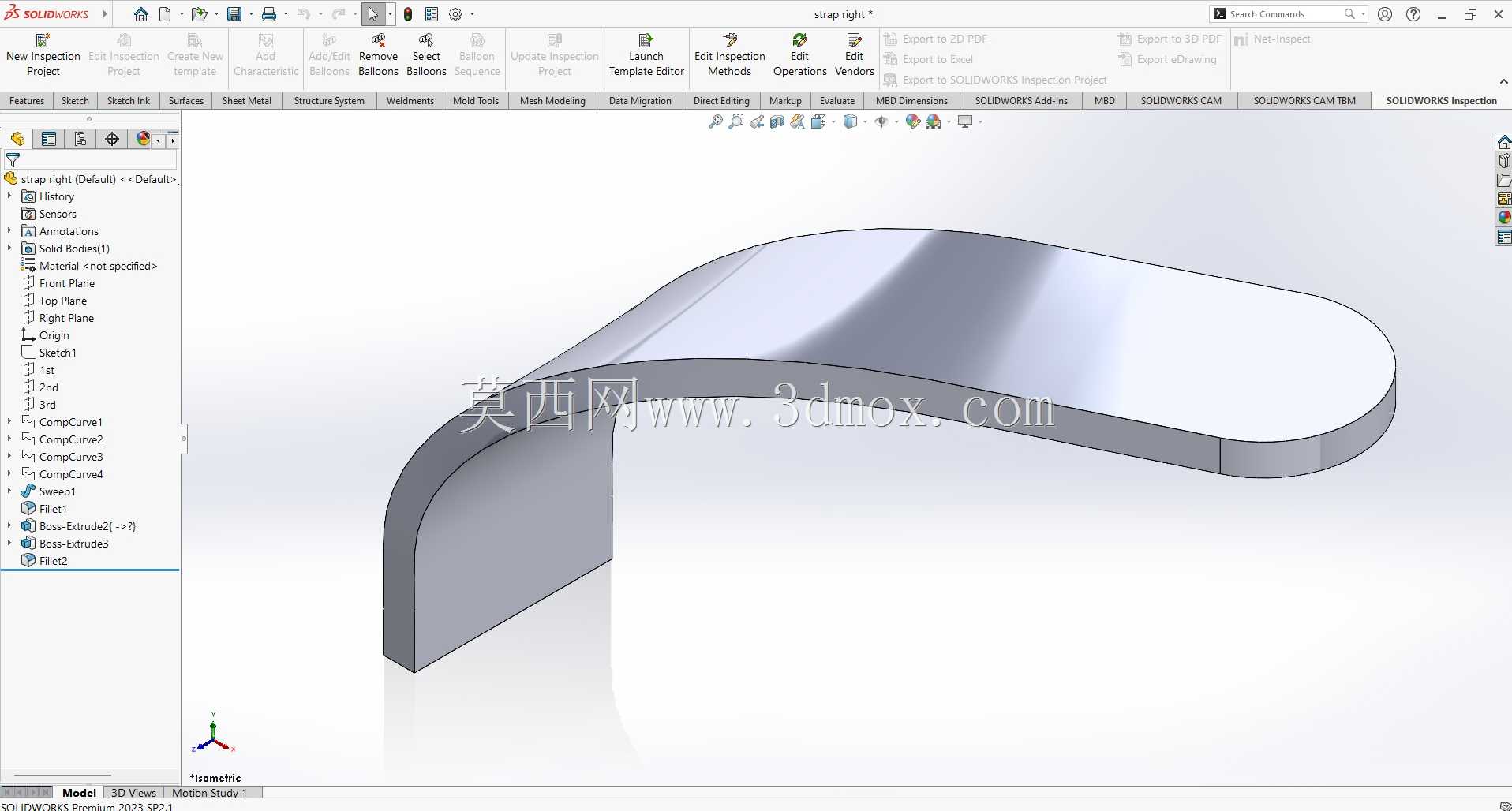Click Display Style icon
The height and width of the screenshot is (811, 1512).
pyautogui.click(x=850, y=121)
